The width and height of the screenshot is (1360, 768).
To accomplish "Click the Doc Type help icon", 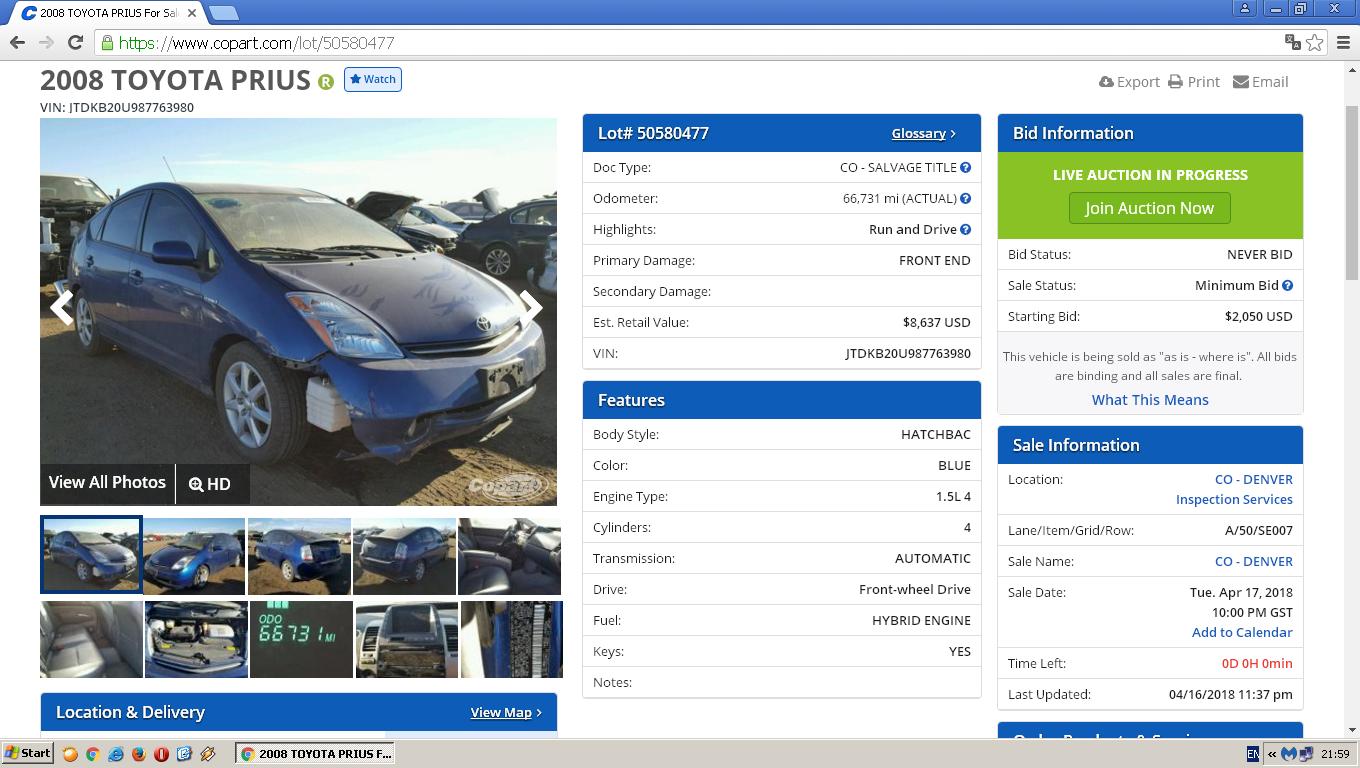I will coord(965,168).
